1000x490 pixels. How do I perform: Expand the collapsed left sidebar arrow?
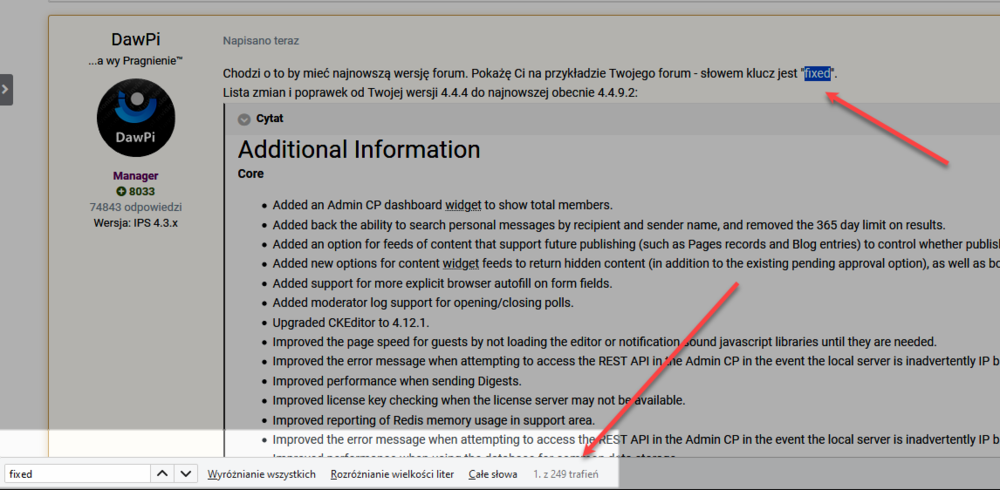point(6,89)
